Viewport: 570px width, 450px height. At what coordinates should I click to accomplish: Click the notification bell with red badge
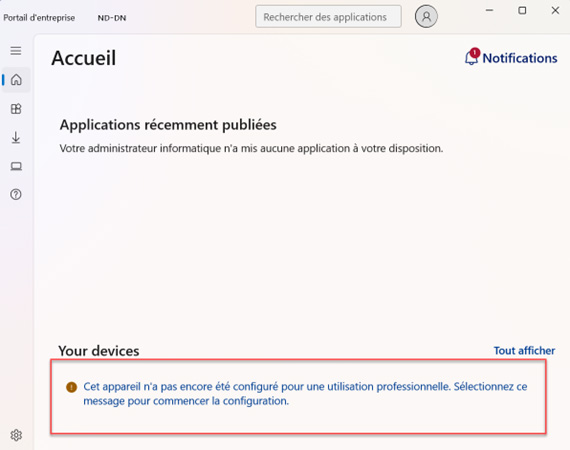(472, 57)
